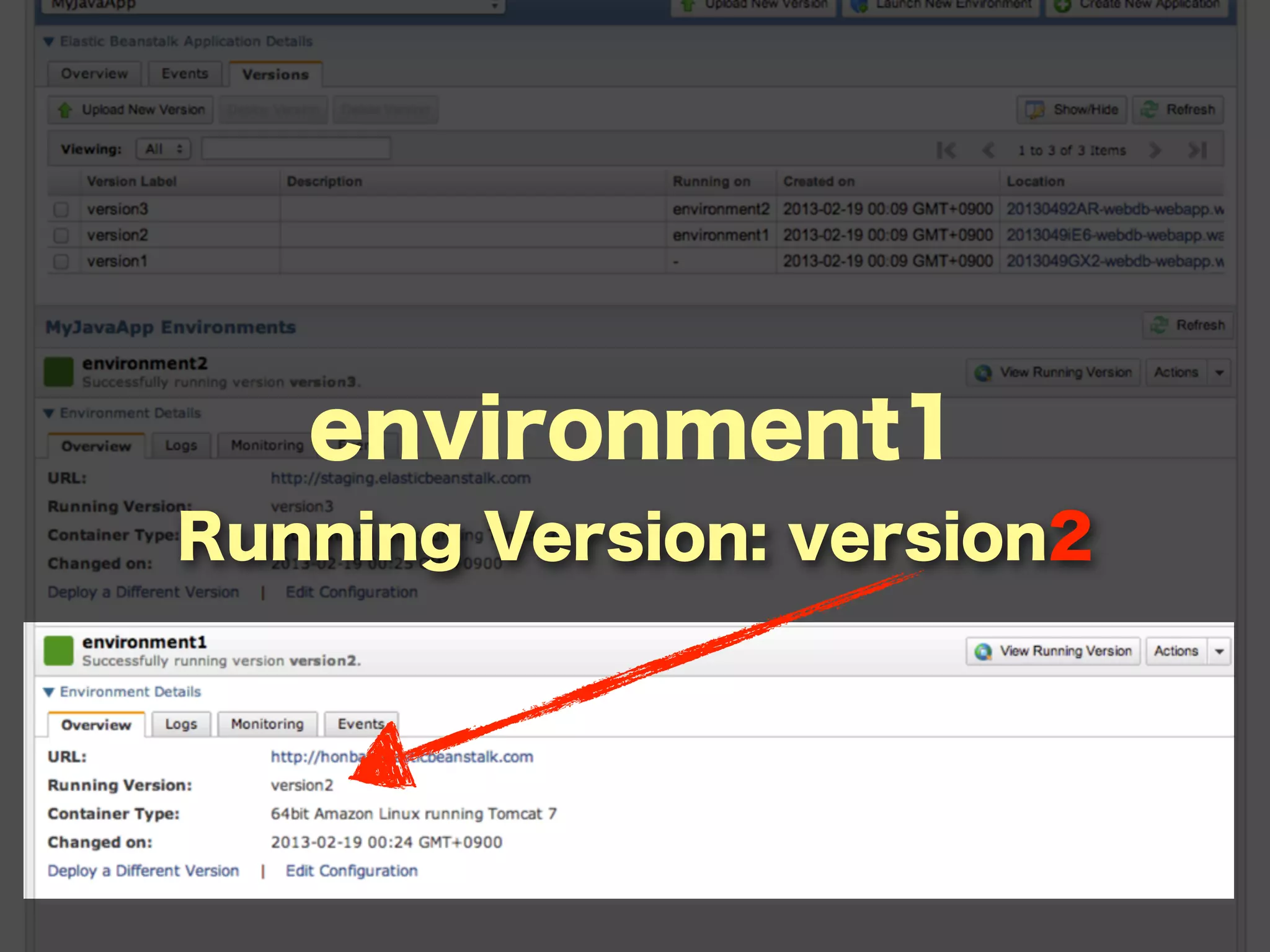The width and height of the screenshot is (1270, 952).
Task: Open the MyJavaApp application selector
Action: 273,5
